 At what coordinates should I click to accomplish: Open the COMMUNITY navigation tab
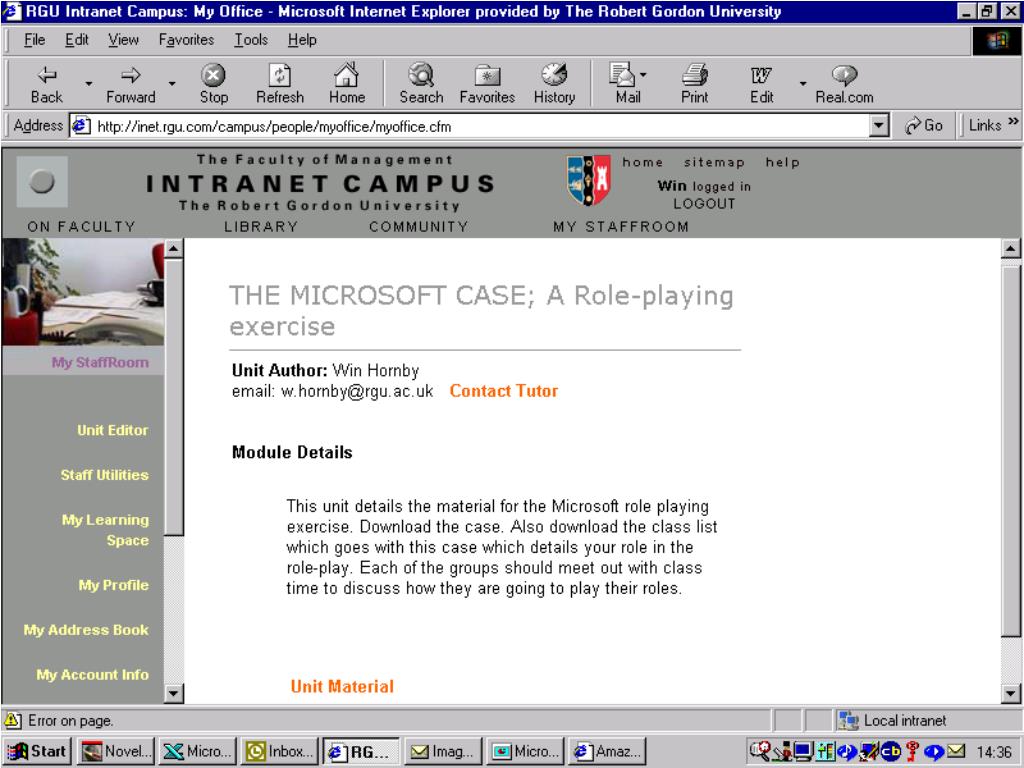(419, 227)
